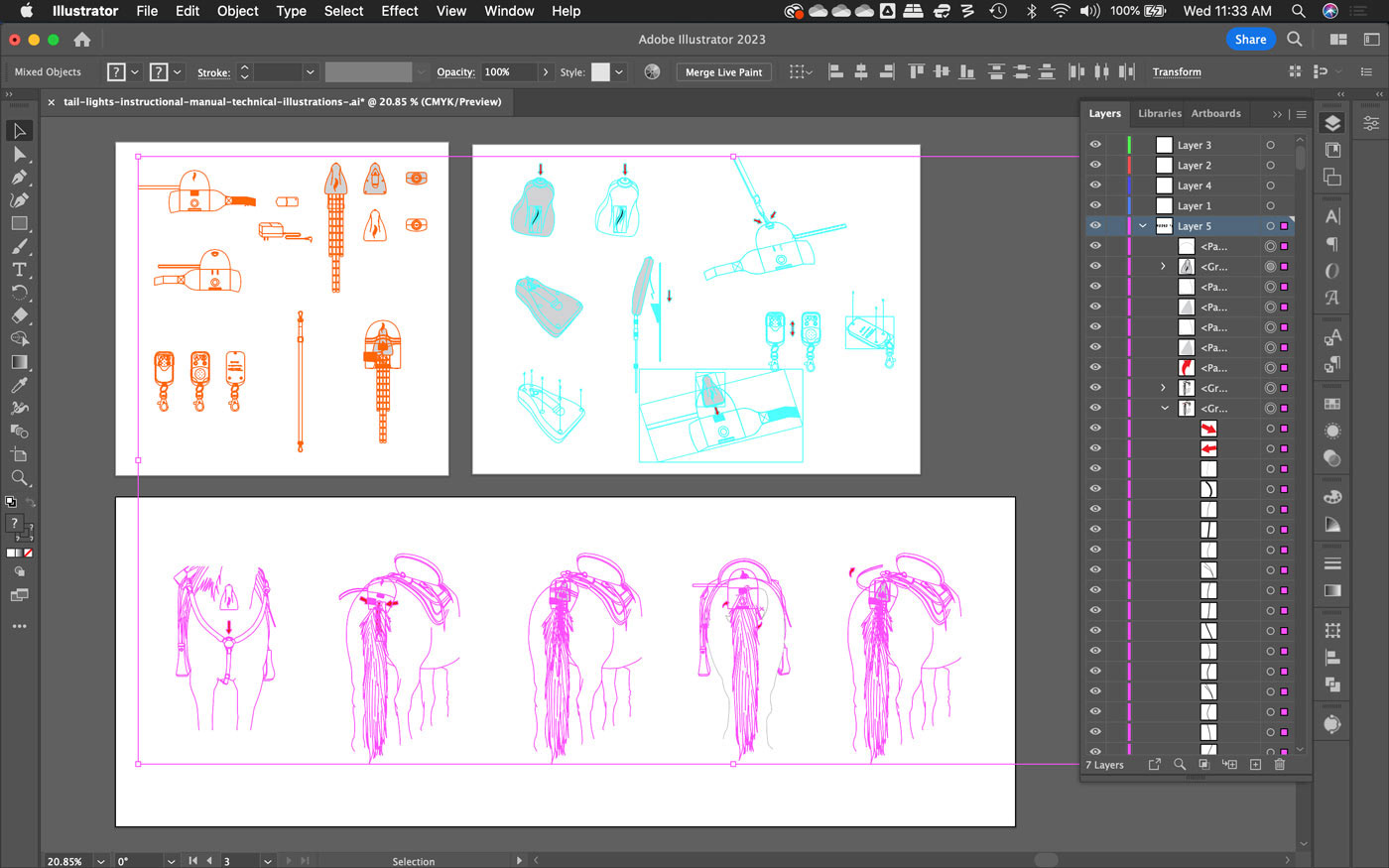Open the File menu
The image size is (1389, 868).
pos(147,11)
